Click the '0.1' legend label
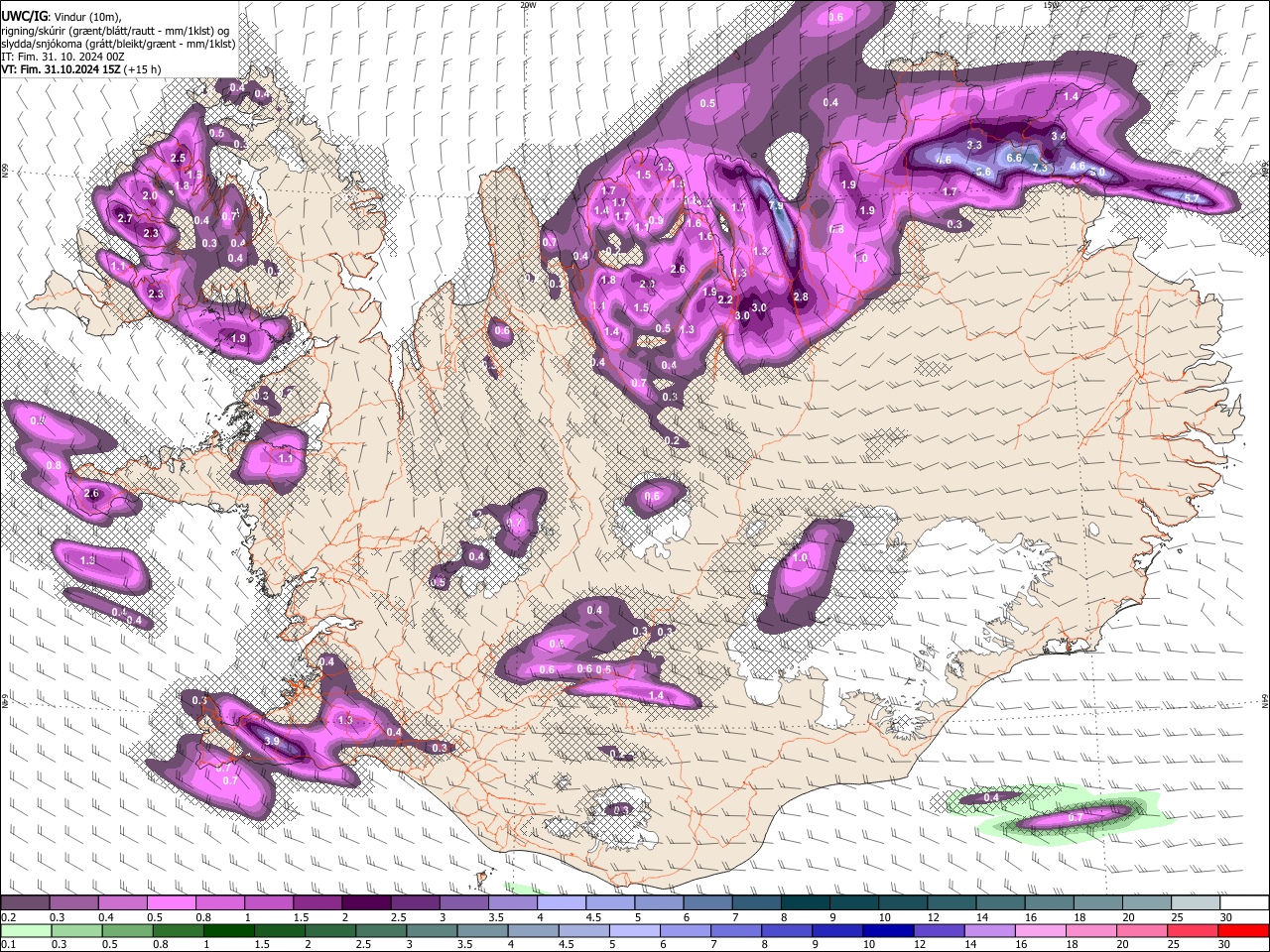 point(8,945)
